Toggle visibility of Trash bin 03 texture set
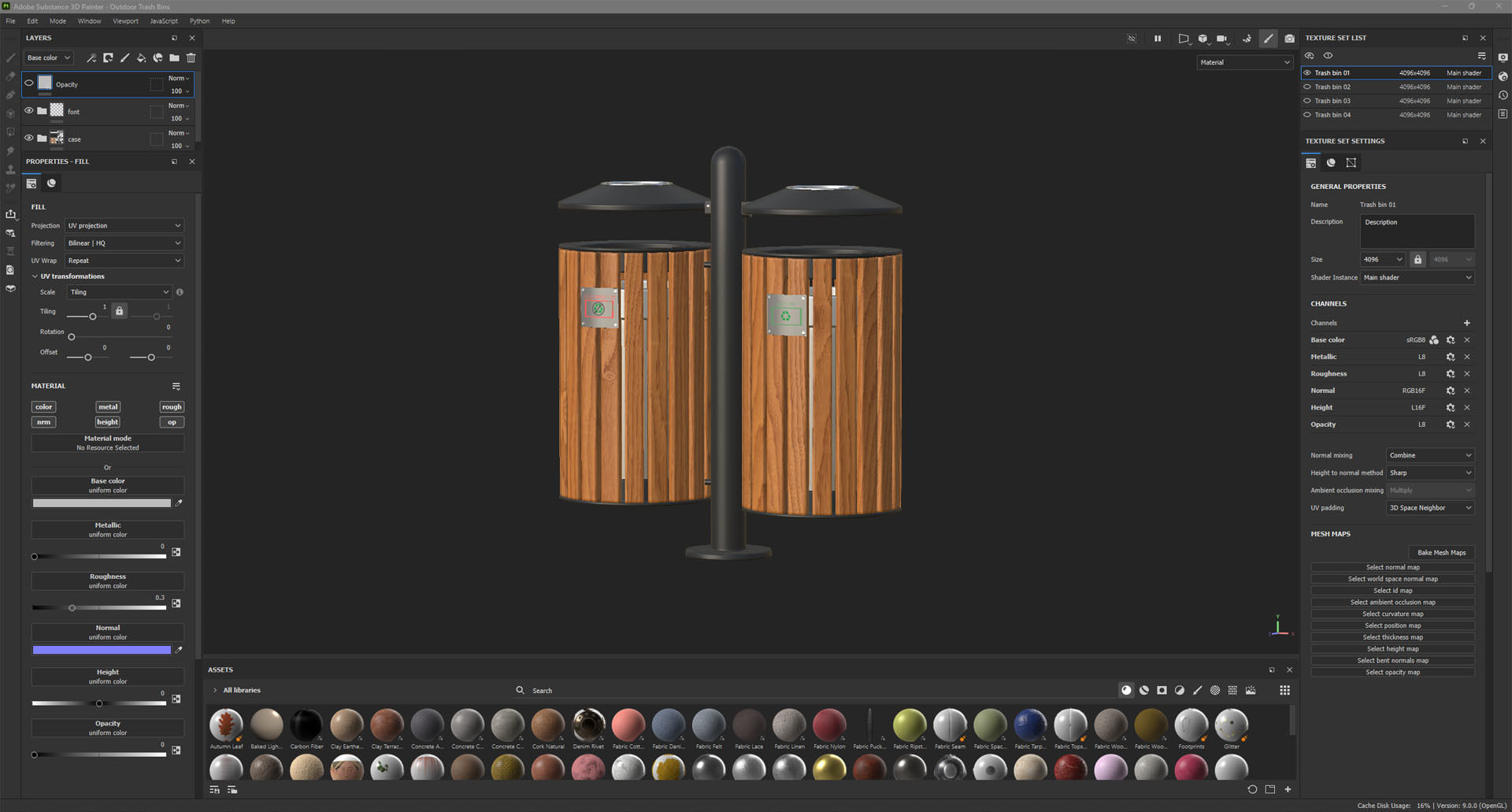 (1307, 101)
